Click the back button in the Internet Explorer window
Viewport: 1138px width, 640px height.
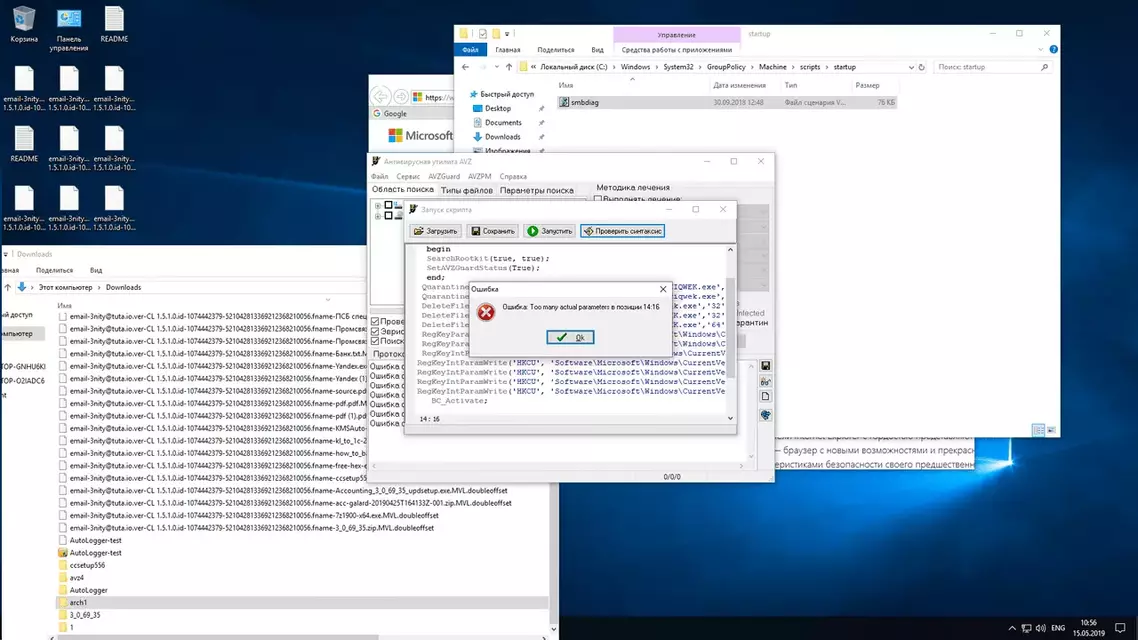[x=380, y=97]
